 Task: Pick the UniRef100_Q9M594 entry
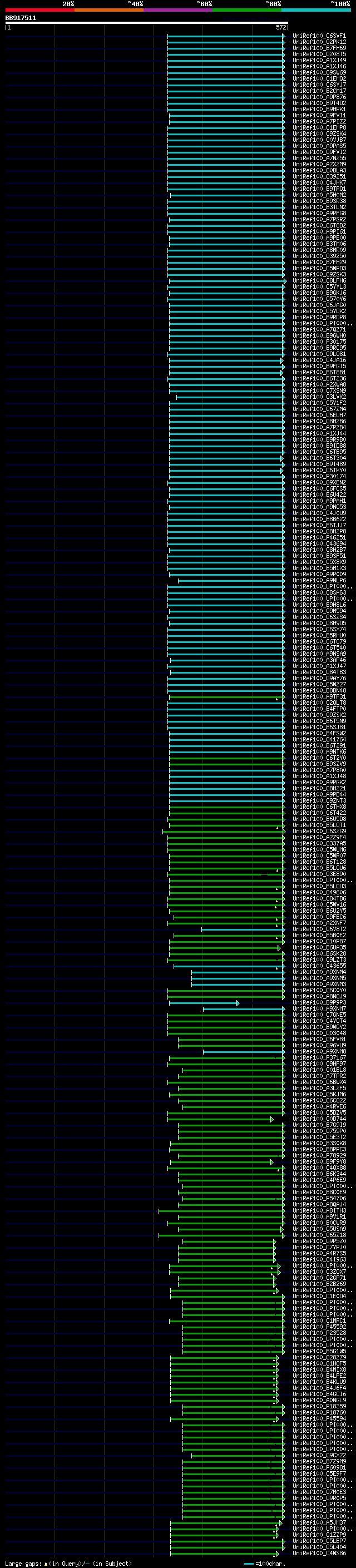click(319, 611)
